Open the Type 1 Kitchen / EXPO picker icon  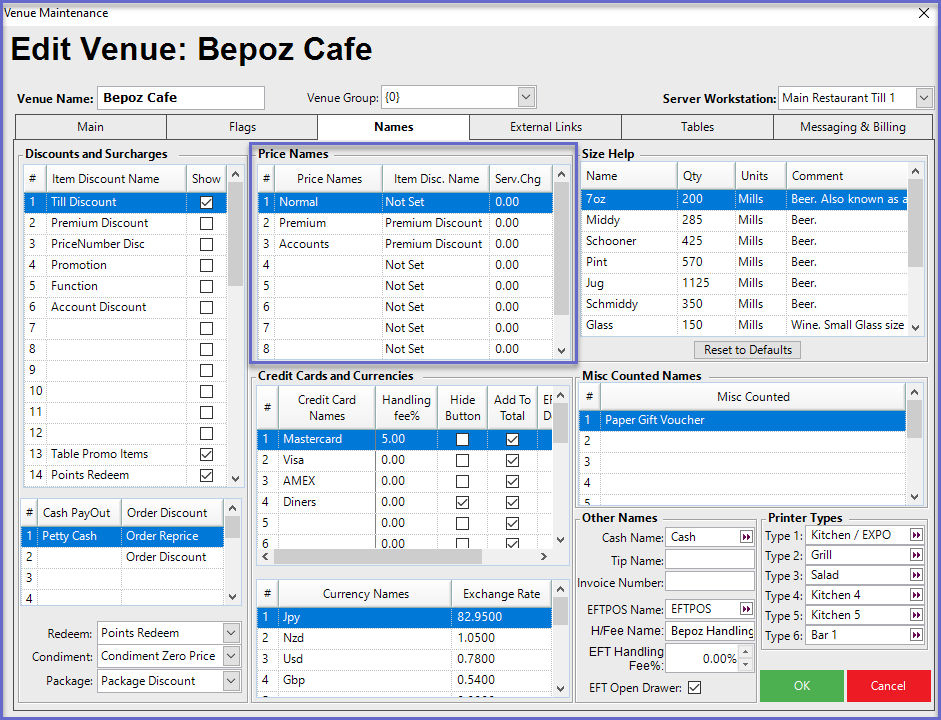[x=916, y=535]
